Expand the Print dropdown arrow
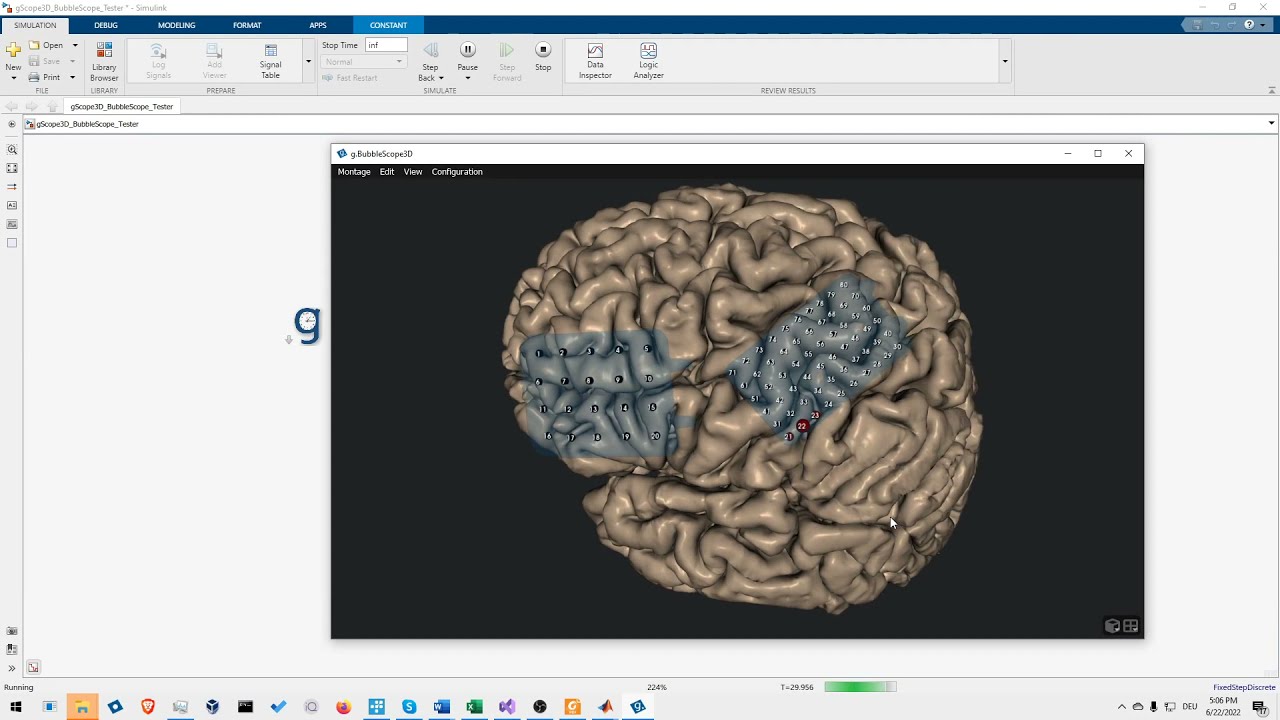The width and height of the screenshot is (1280, 720). (72, 77)
